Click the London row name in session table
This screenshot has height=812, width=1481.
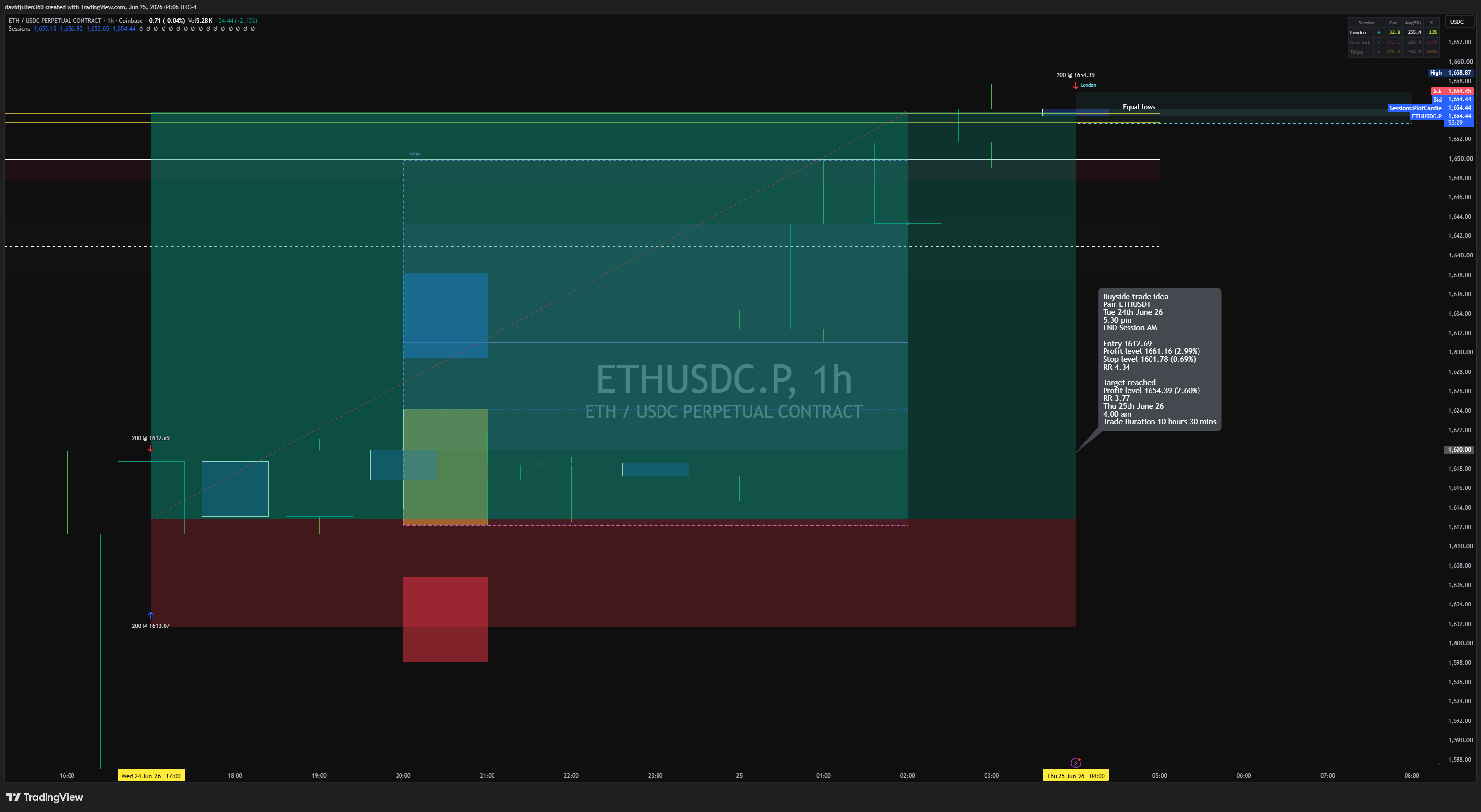1358,33
